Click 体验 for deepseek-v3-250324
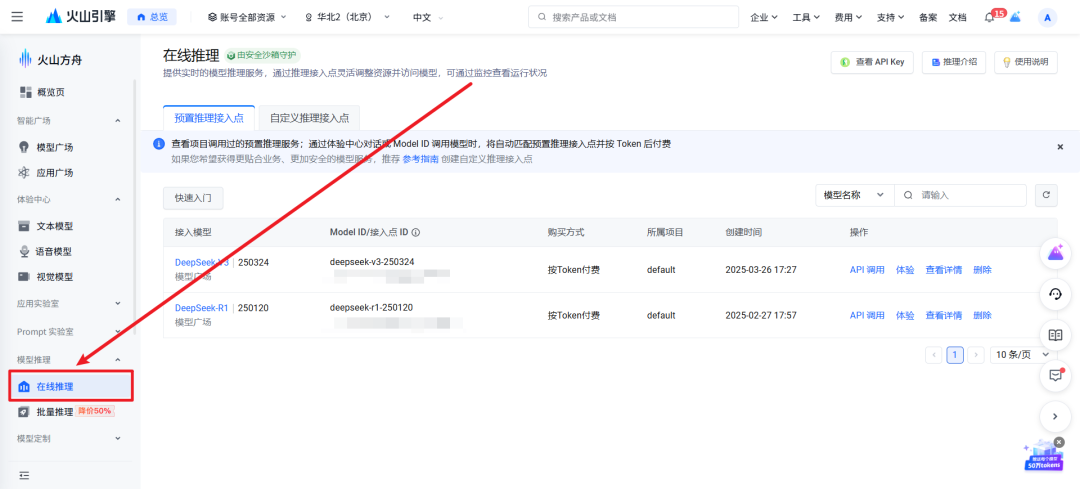1080x489 pixels. 904,270
